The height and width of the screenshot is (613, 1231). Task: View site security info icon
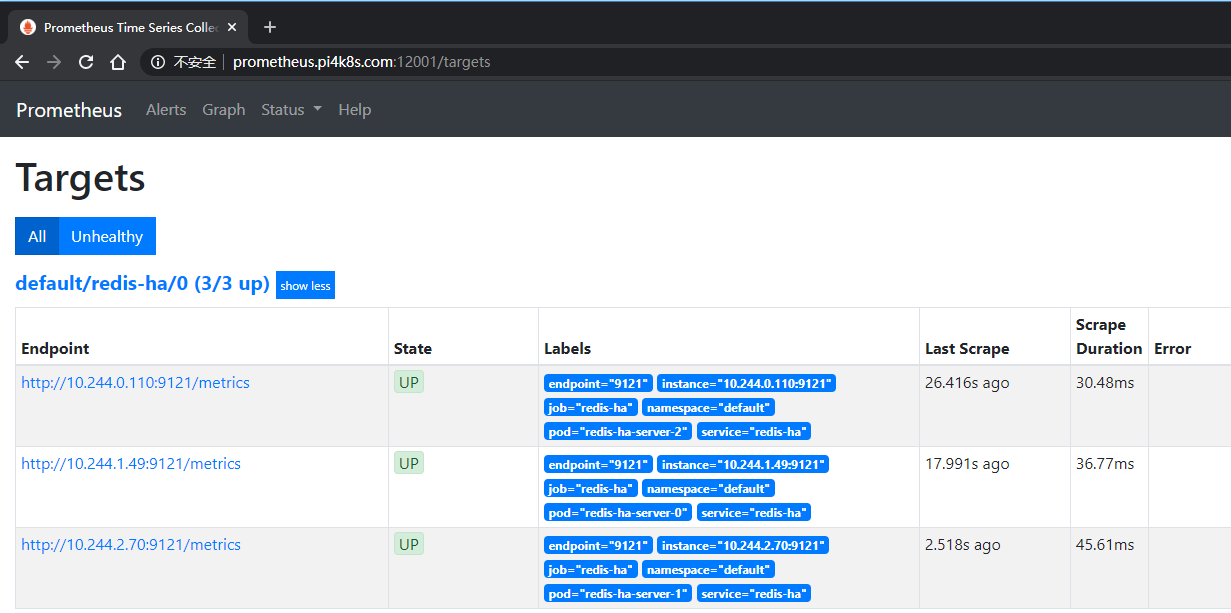click(x=158, y=62)
